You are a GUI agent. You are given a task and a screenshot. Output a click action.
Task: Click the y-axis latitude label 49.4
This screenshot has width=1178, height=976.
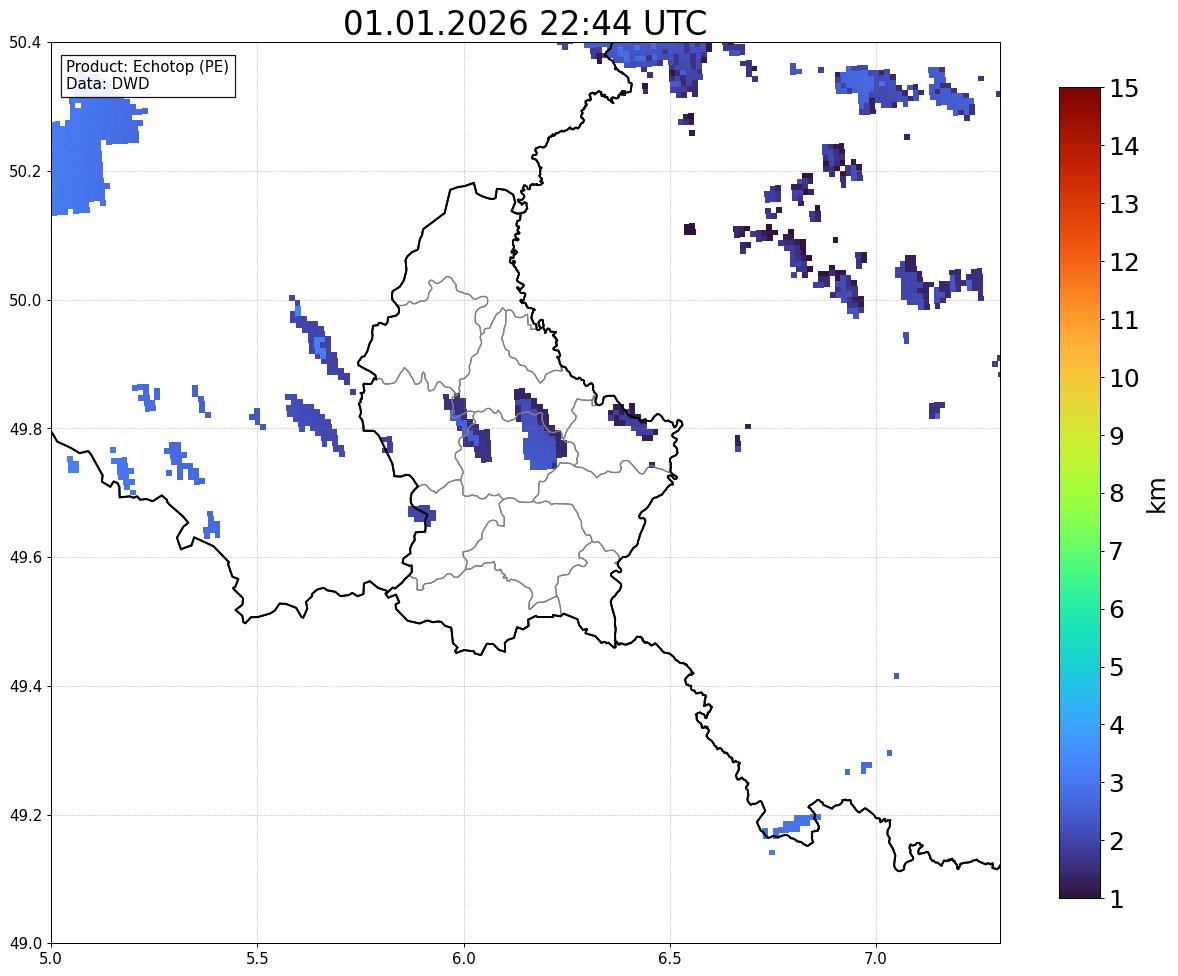24,687
